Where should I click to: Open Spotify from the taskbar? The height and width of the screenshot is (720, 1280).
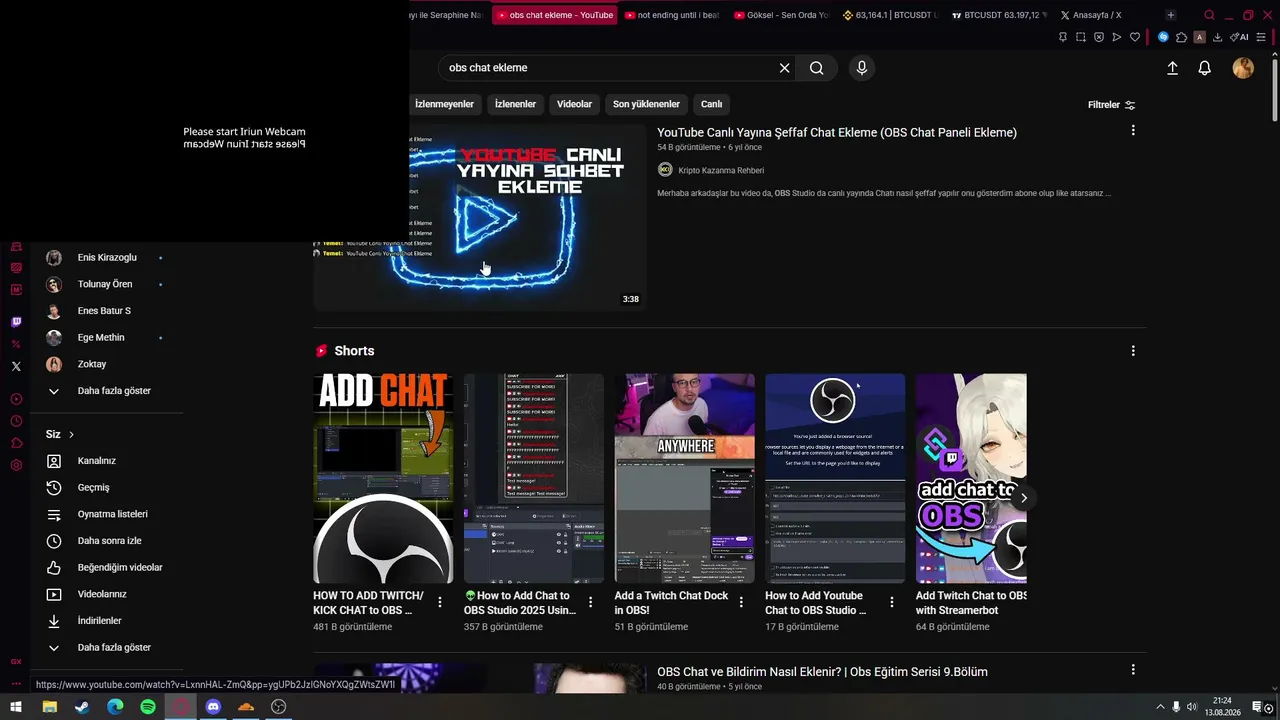click(148, 707)
